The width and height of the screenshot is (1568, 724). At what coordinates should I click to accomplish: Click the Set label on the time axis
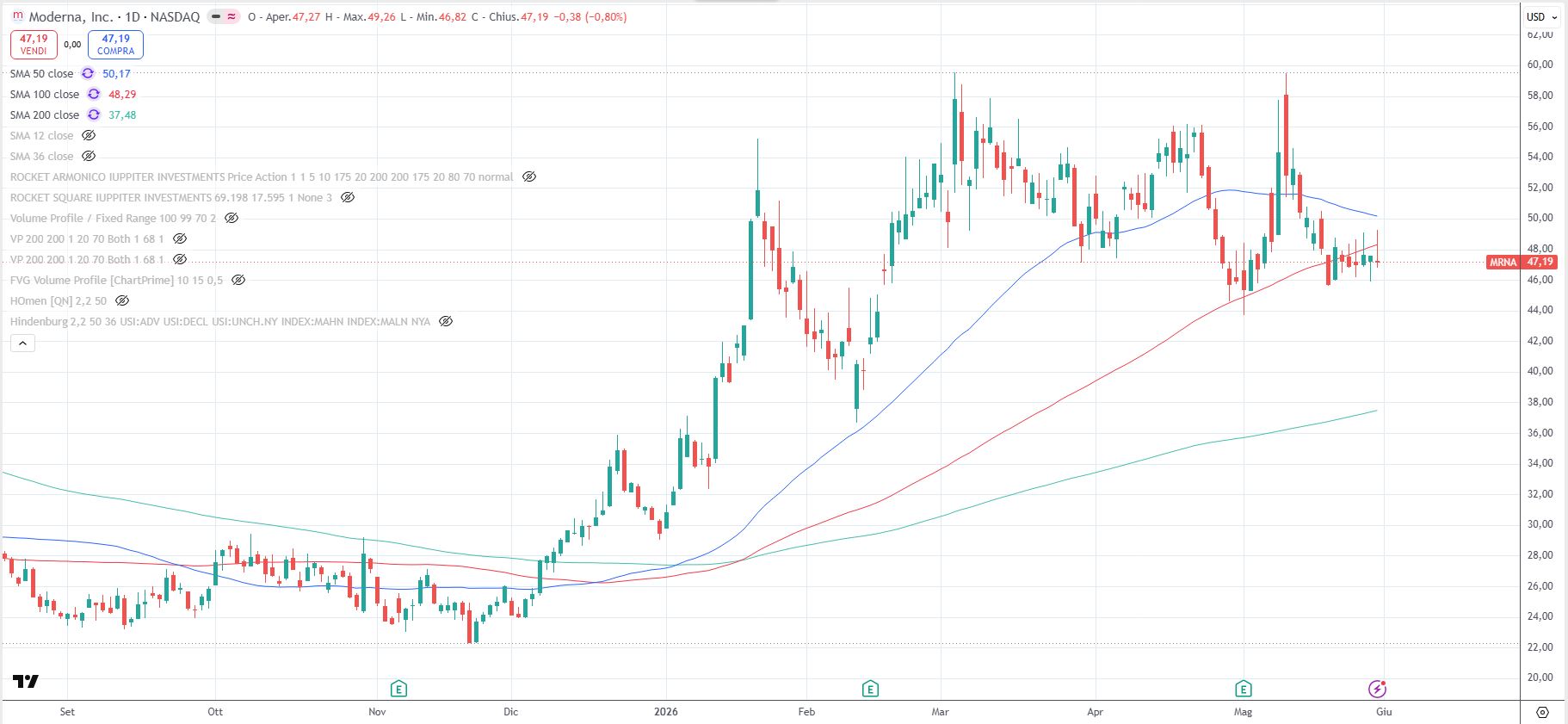pyautogui.click(x=67, y=712)
